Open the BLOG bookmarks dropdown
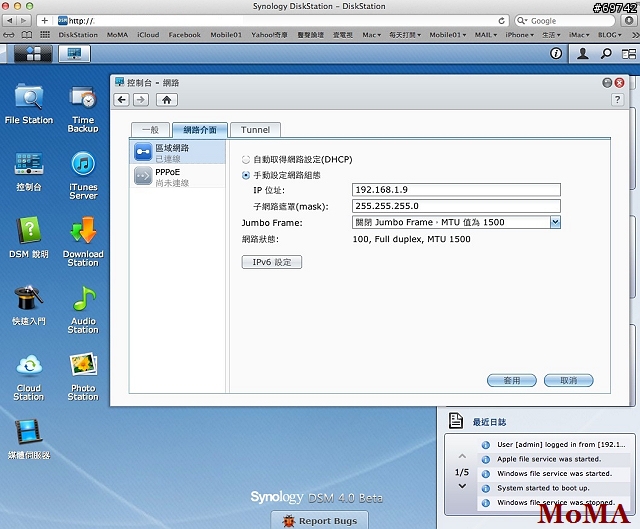This screenshot has width=640, height=529. pyautogui.click(x=610, y=35)
